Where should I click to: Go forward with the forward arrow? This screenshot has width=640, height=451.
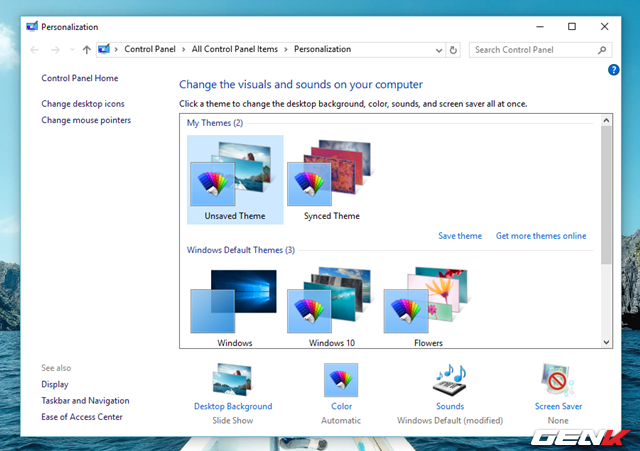pyautogui.click(x=55, y=50)
